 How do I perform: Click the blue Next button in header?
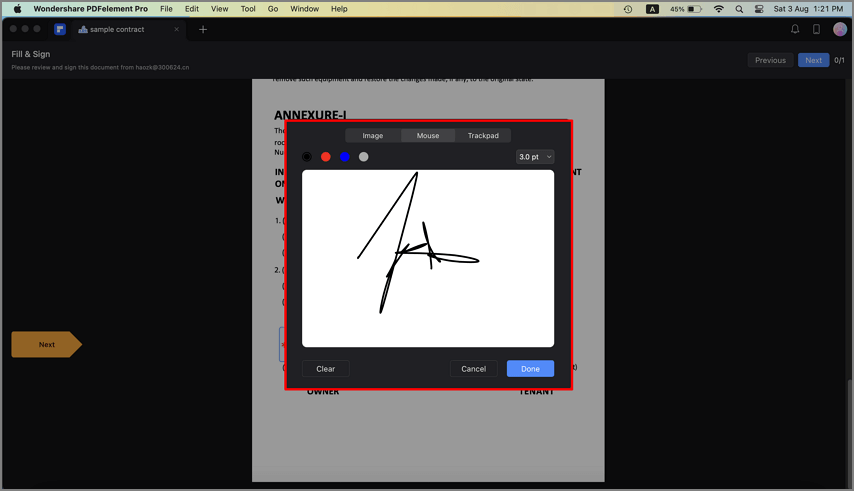[813, 60]
